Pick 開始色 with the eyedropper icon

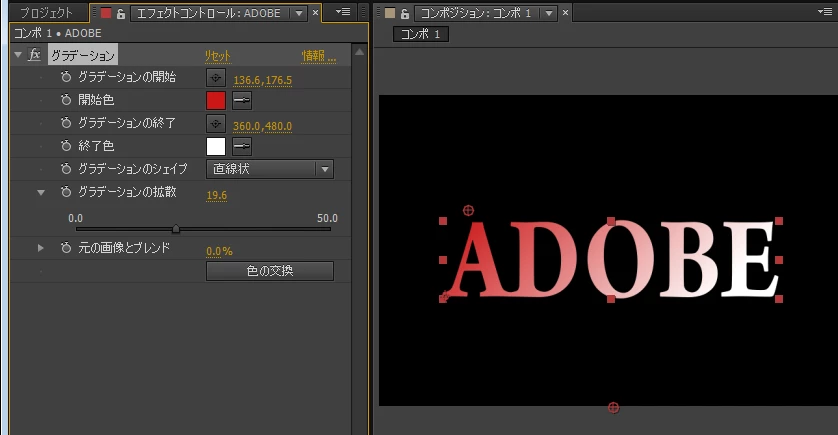[x=242, y=100]
